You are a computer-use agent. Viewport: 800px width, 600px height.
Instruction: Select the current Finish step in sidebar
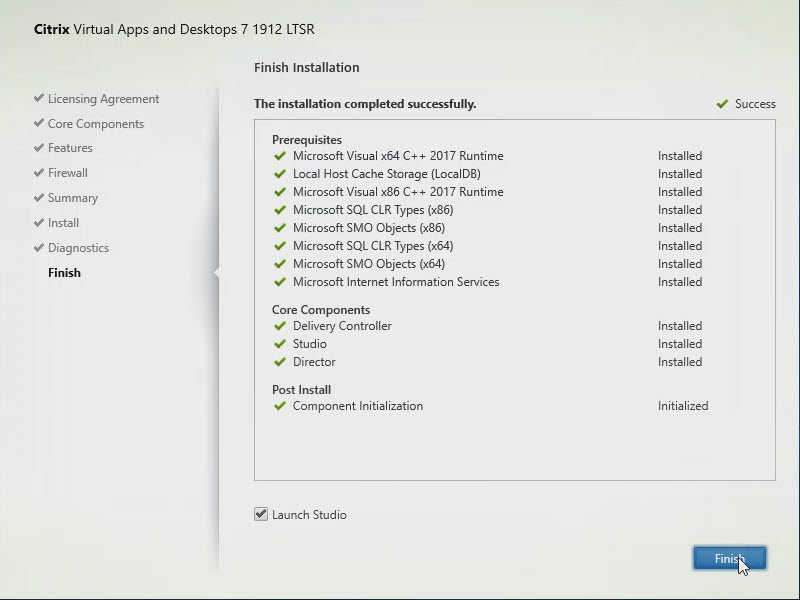click(64, 273)
